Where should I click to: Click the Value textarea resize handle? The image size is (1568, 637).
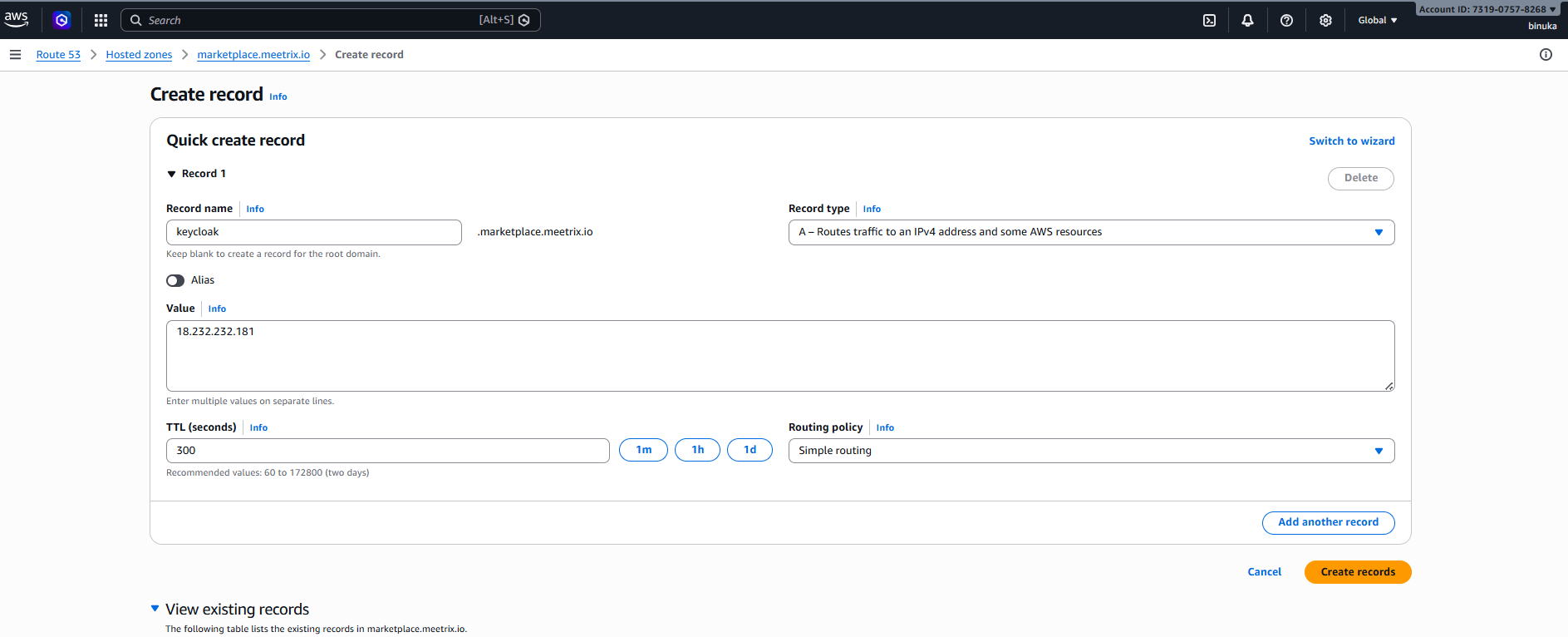pos(1389,386)
